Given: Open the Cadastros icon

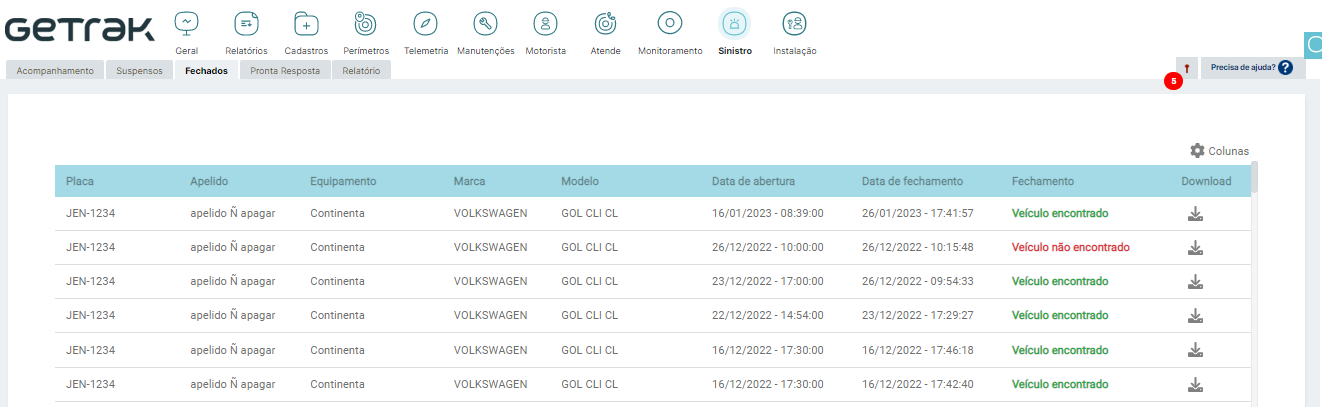Looking at the screenshot, I should point(306,23).
